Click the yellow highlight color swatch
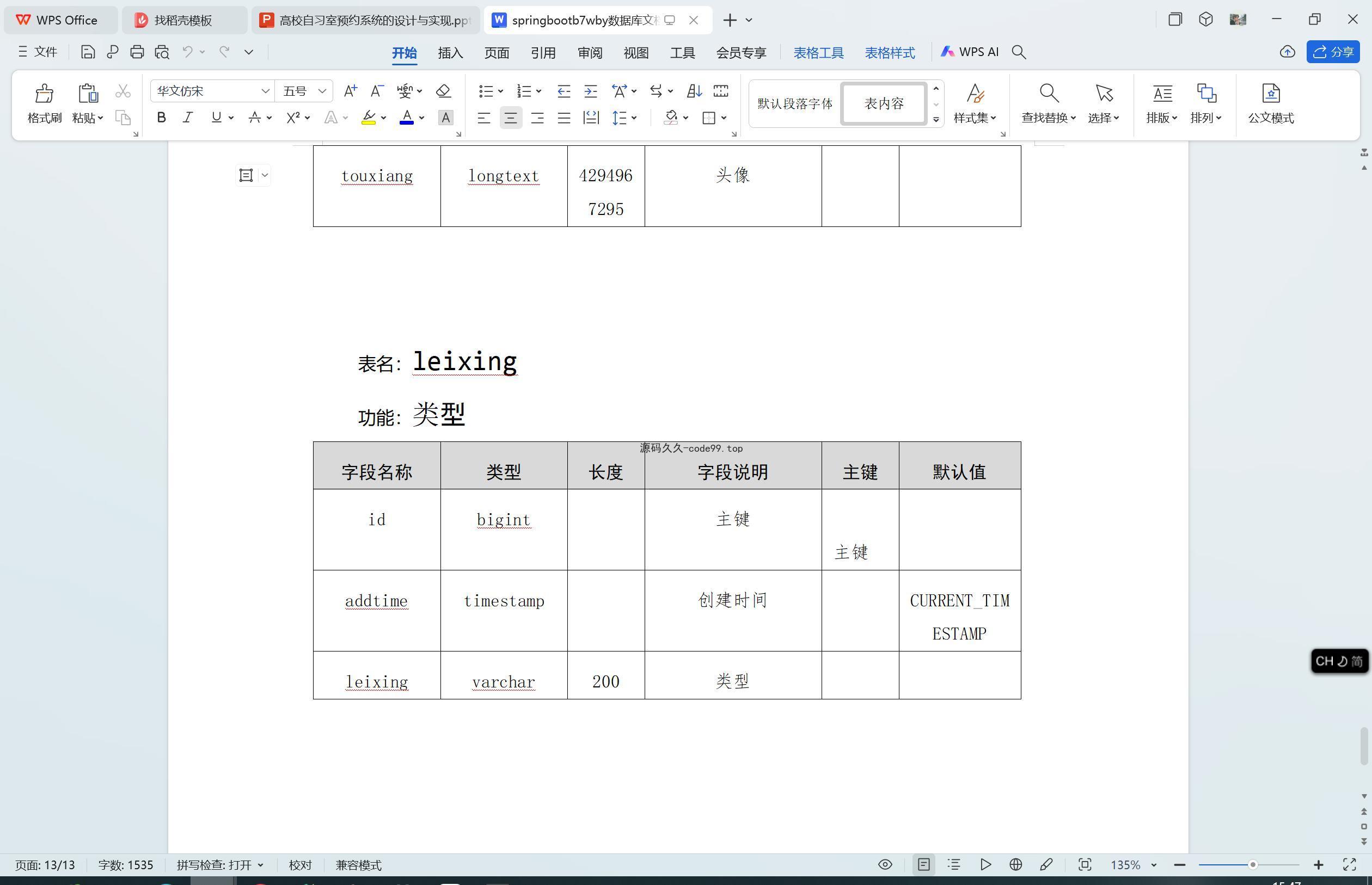1372x885 pixels. [x=369, y=118]
